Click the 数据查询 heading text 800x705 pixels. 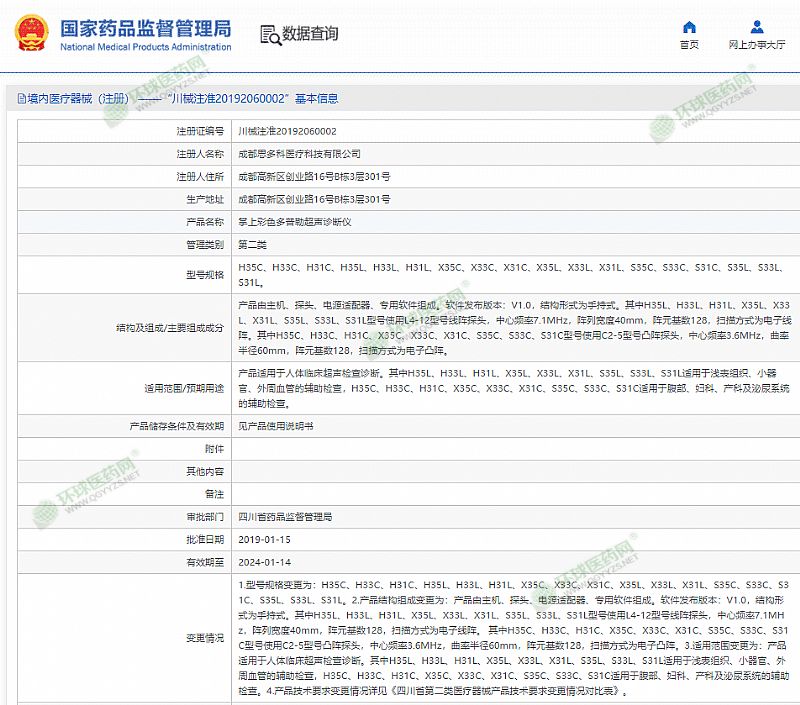click(x=311, y=33)
